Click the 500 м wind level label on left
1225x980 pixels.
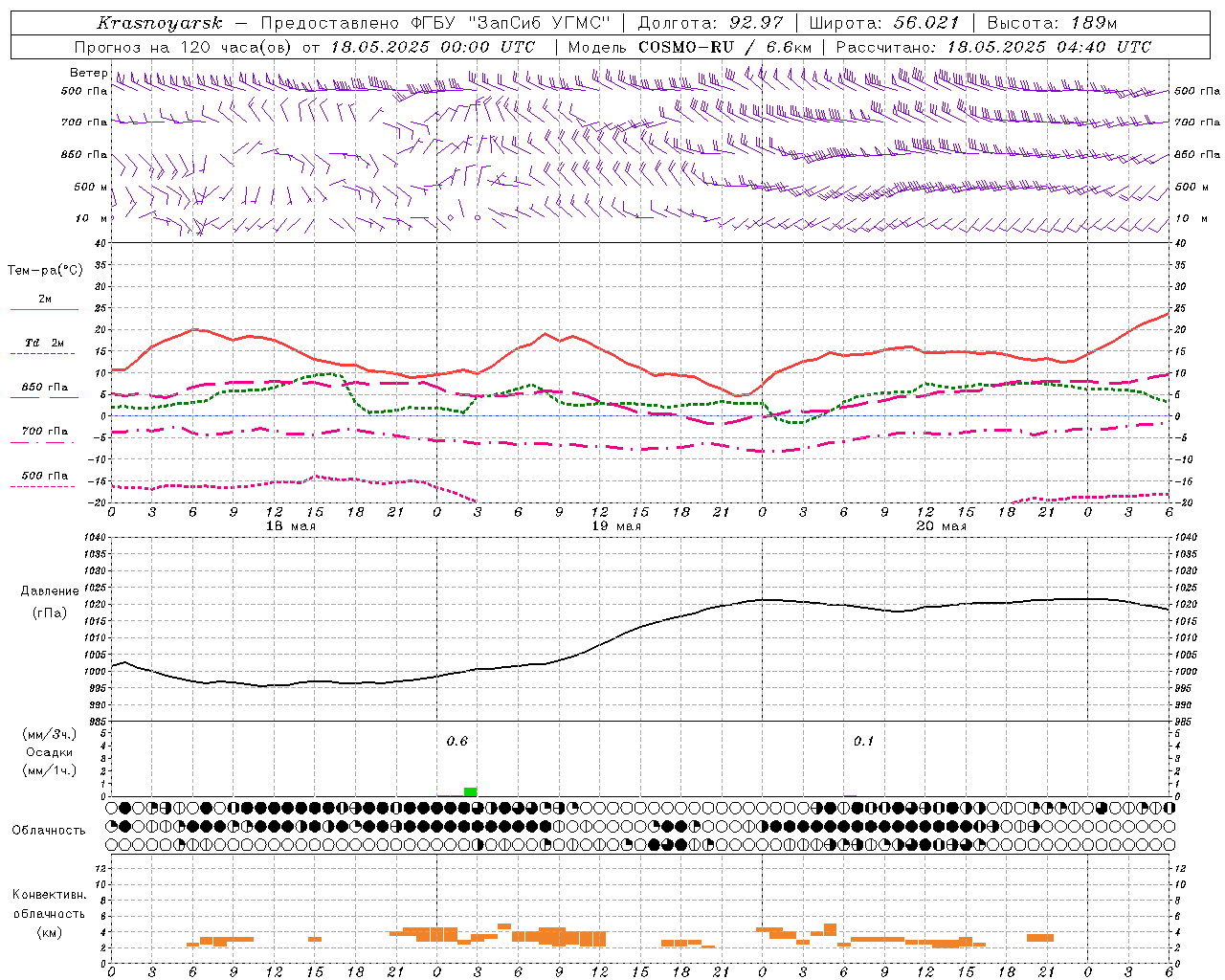[91, 187]
